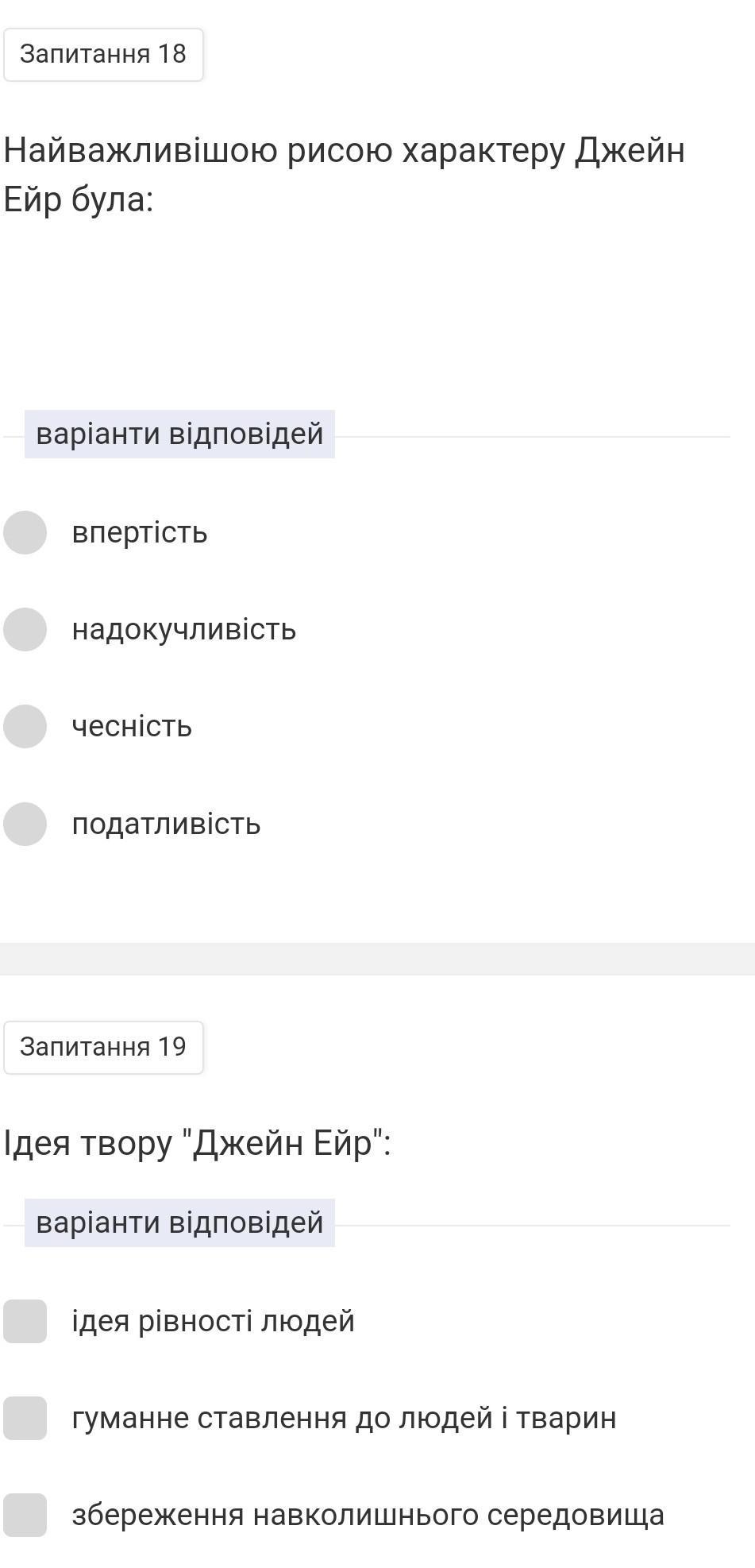Click the question 18 text about Джейн Ейр's character
Viewport: 755px width, 1568px height.
click(344, 174)
